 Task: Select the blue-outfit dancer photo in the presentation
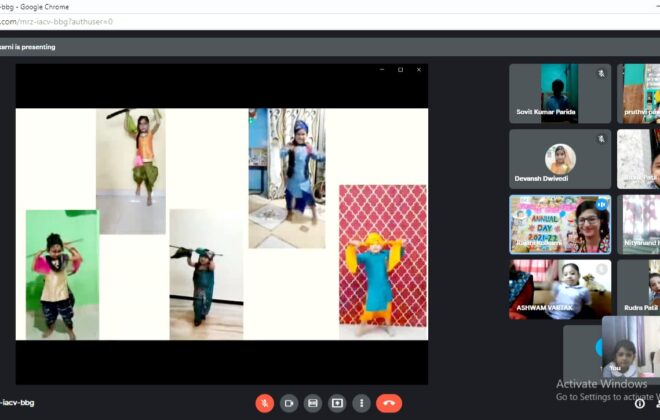pos(287,178)
